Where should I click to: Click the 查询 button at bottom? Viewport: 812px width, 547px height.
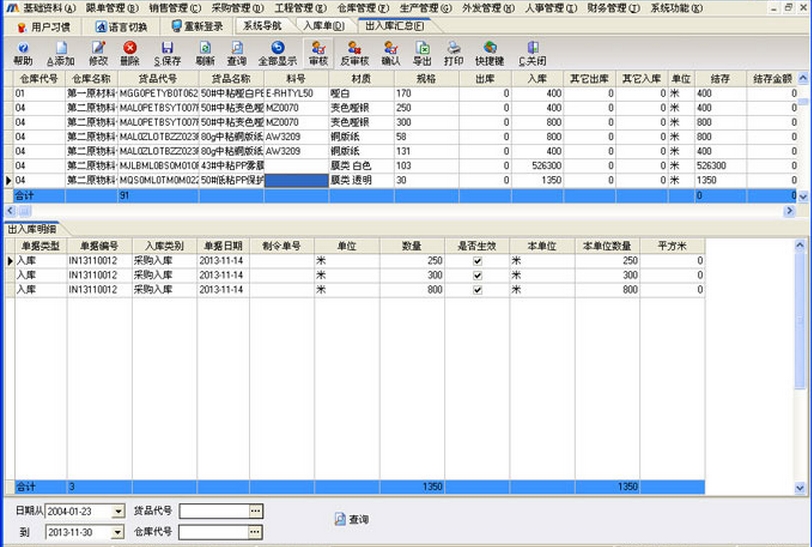point(352,520)
